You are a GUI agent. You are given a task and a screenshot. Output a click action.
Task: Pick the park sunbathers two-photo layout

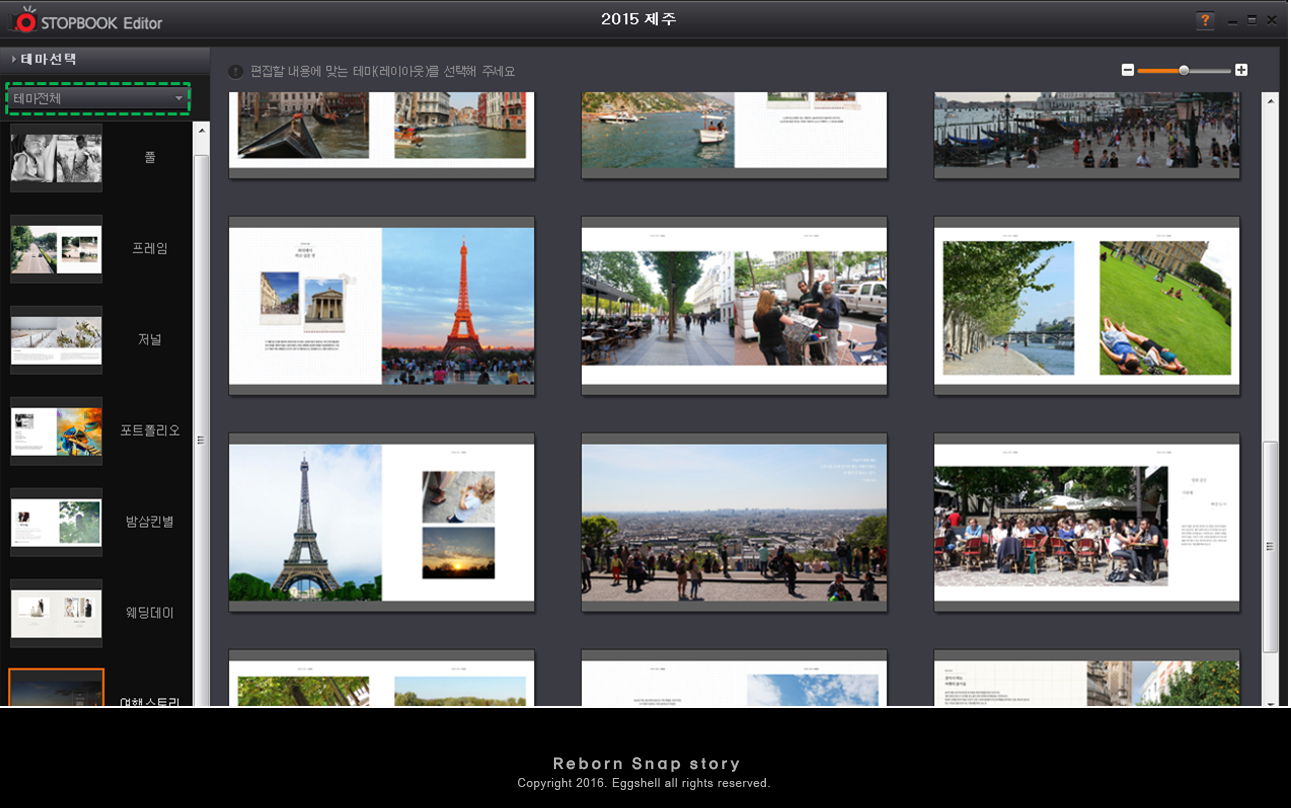click(x=1086, y=305)
